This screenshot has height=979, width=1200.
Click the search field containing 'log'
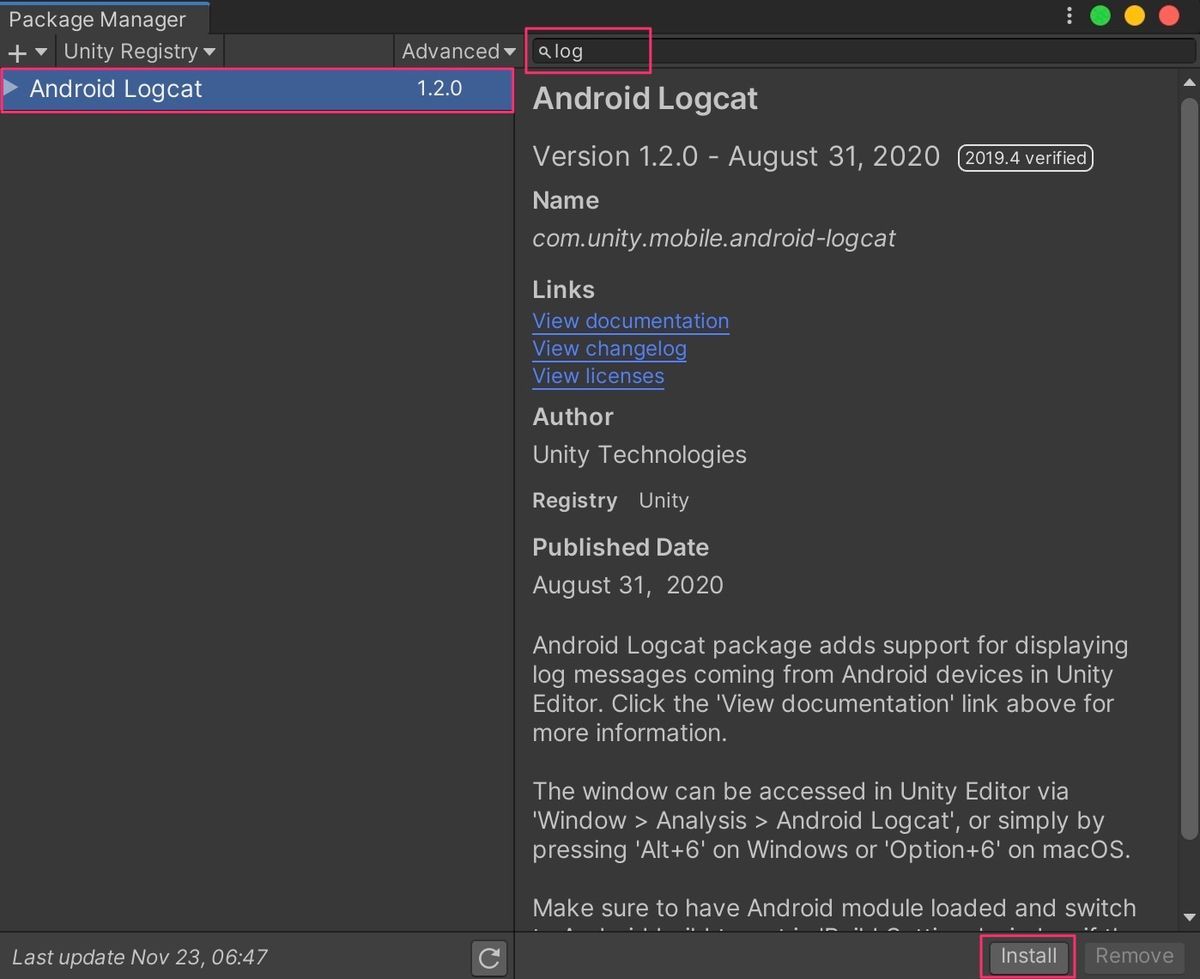(x=863, y=51)
